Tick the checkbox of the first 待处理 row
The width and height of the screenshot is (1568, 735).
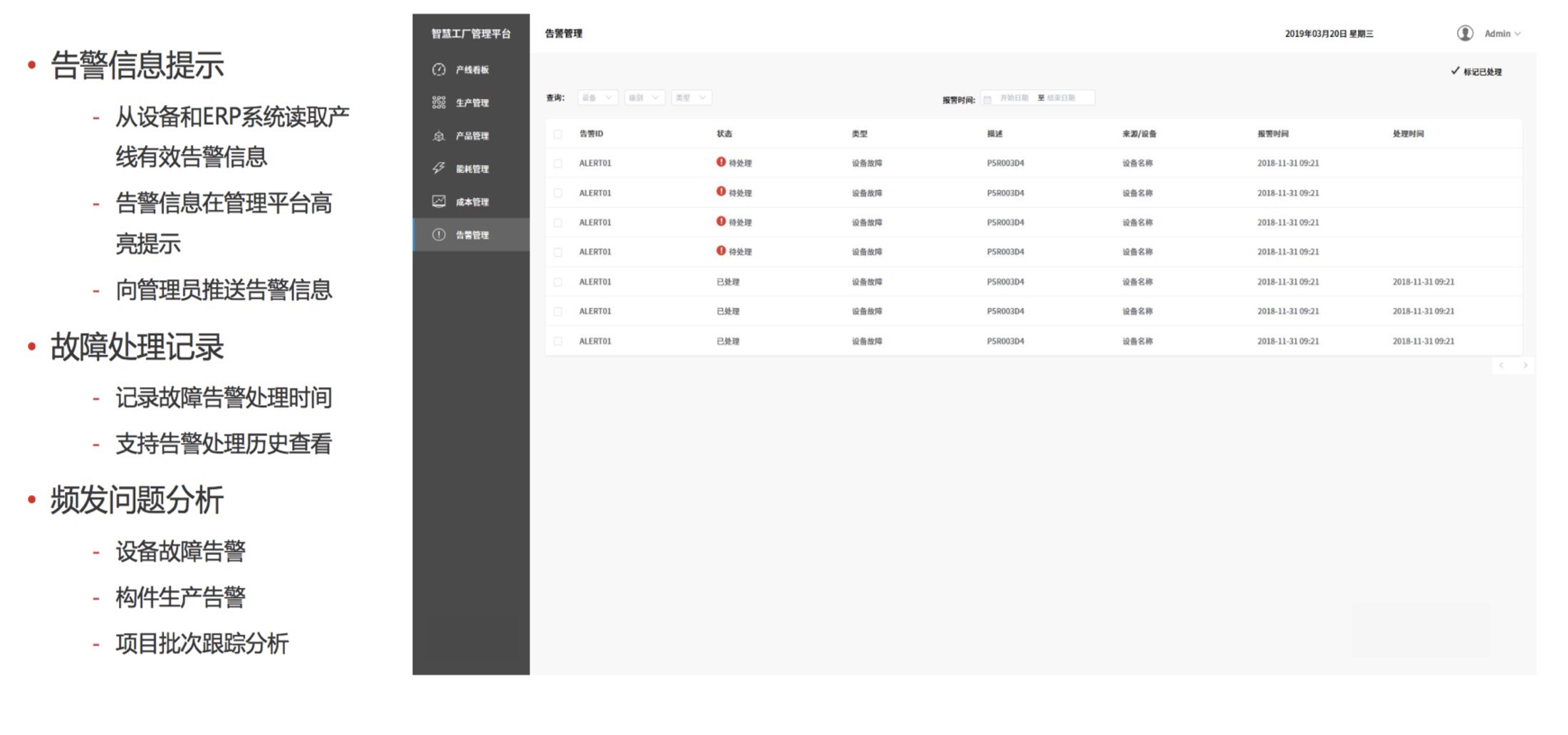pos(558,164)
